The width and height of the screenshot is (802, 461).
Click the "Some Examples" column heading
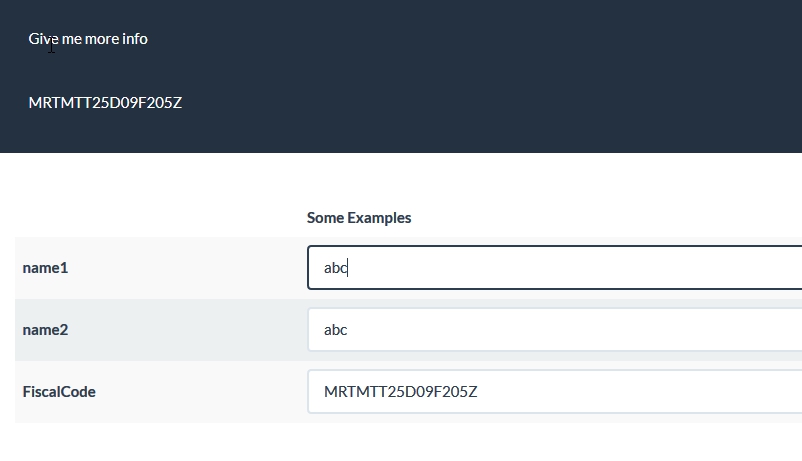tap(359, 218)
